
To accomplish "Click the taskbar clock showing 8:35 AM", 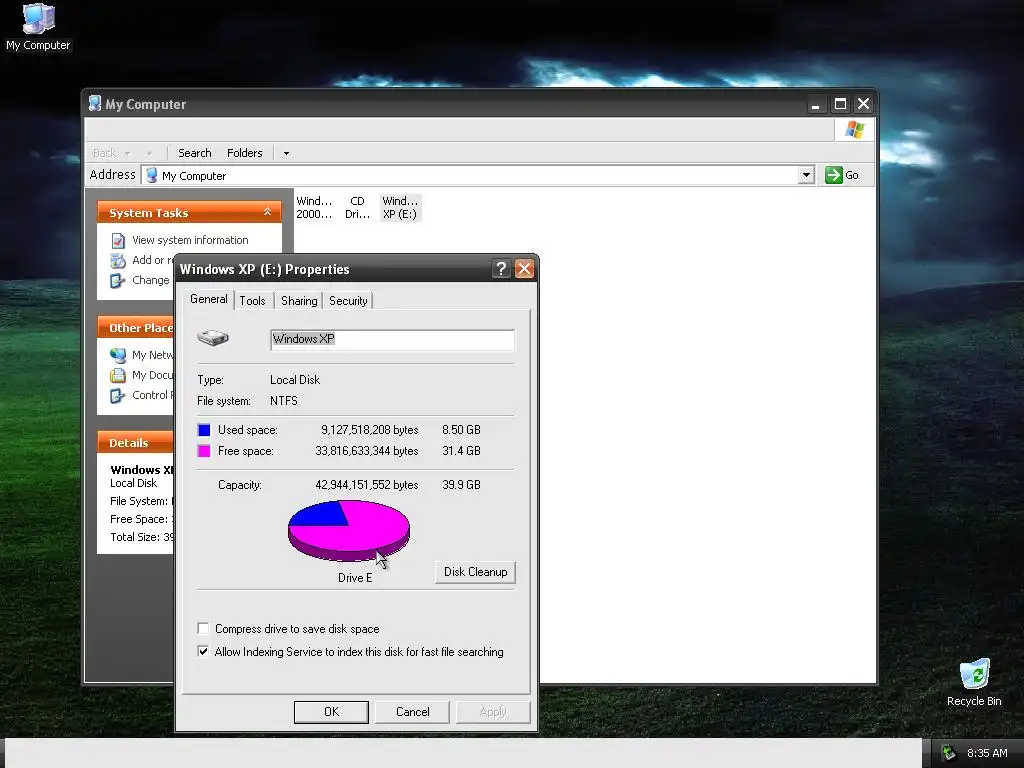I will [x=987, y=753].
